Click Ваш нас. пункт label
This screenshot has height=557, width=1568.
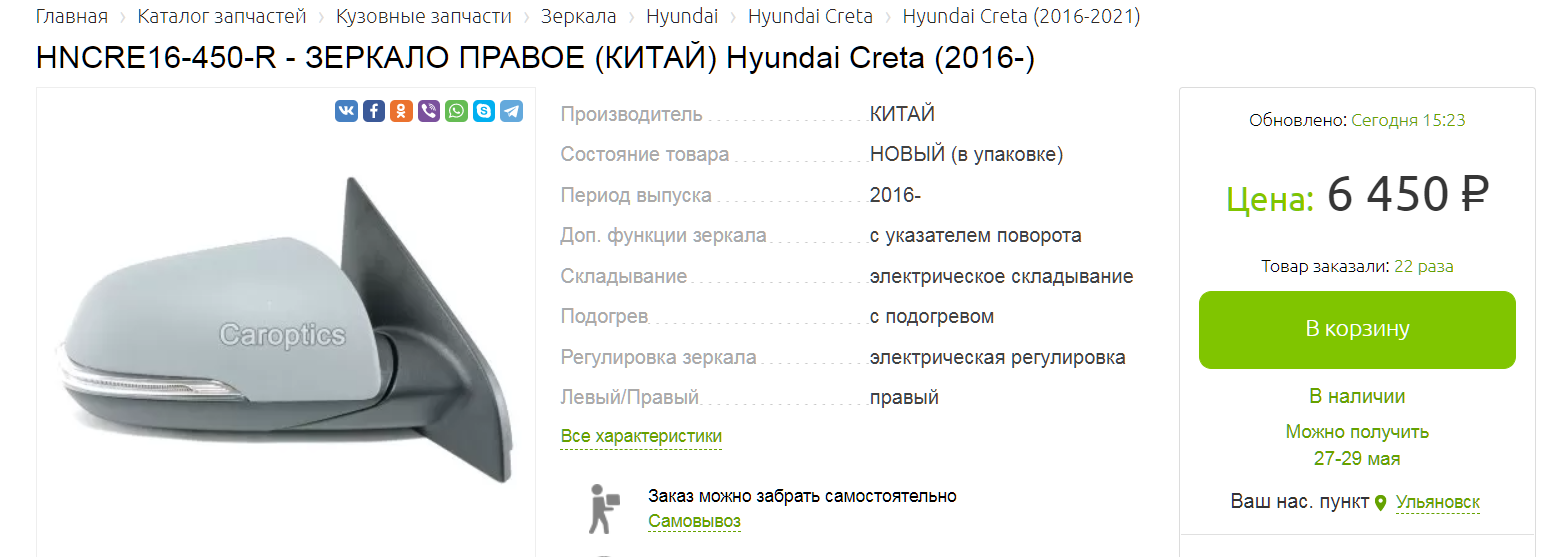[1300, 502]
